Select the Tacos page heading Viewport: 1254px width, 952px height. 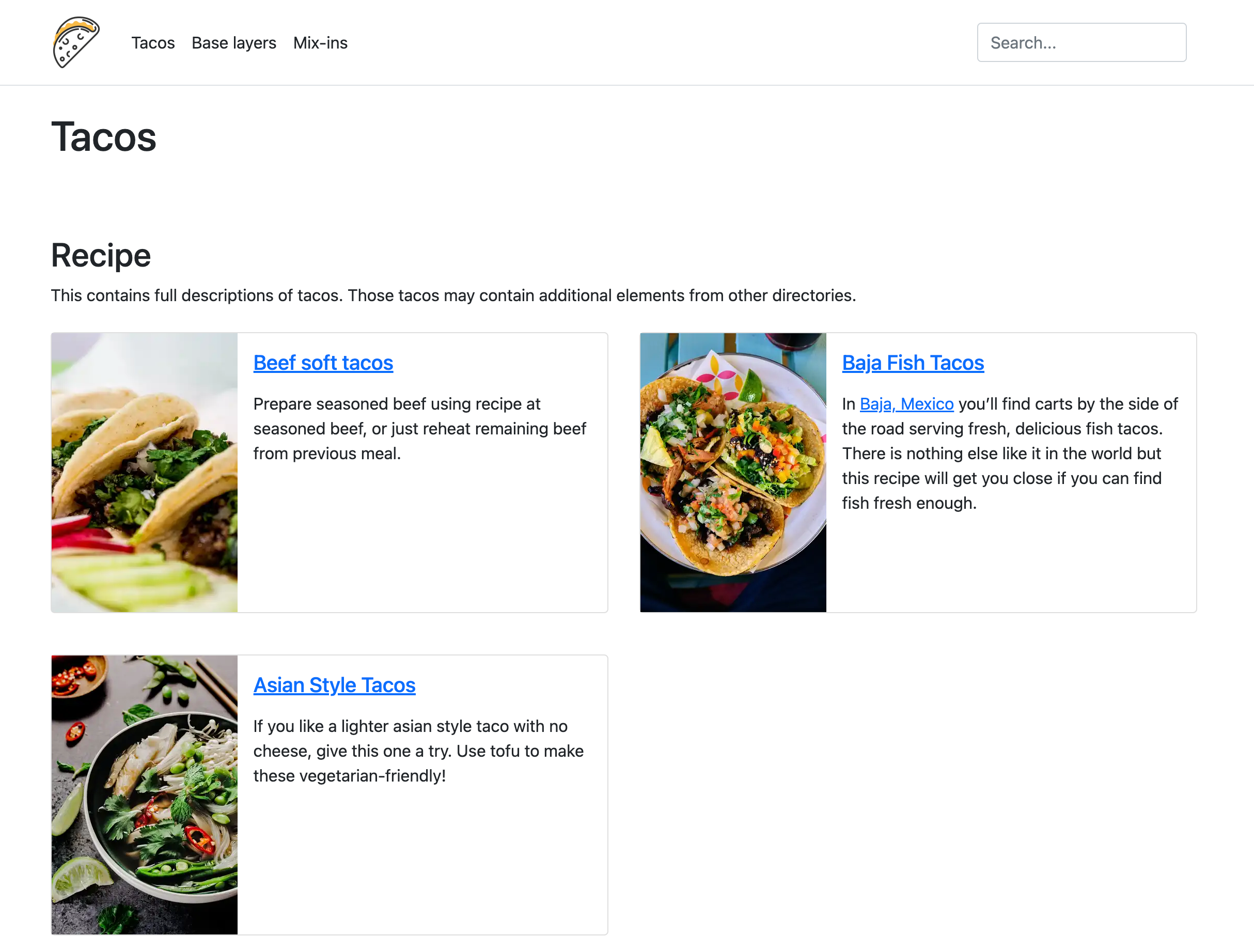pyautogui.click(x=104, y=137)
